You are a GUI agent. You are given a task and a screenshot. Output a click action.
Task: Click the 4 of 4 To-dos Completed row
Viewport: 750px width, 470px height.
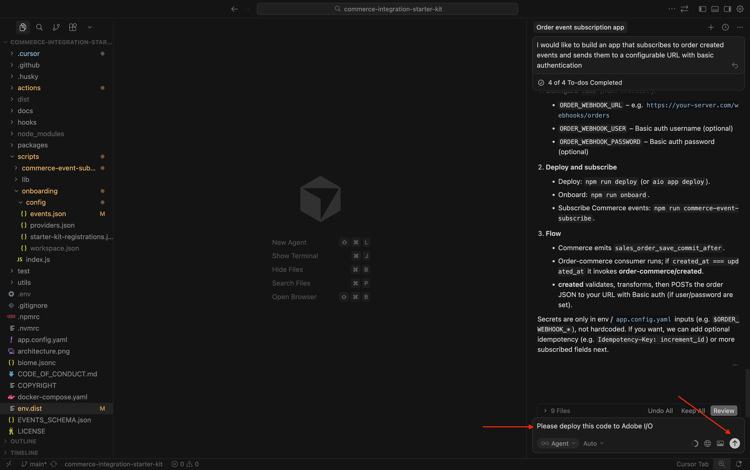[x=638, y=83]
